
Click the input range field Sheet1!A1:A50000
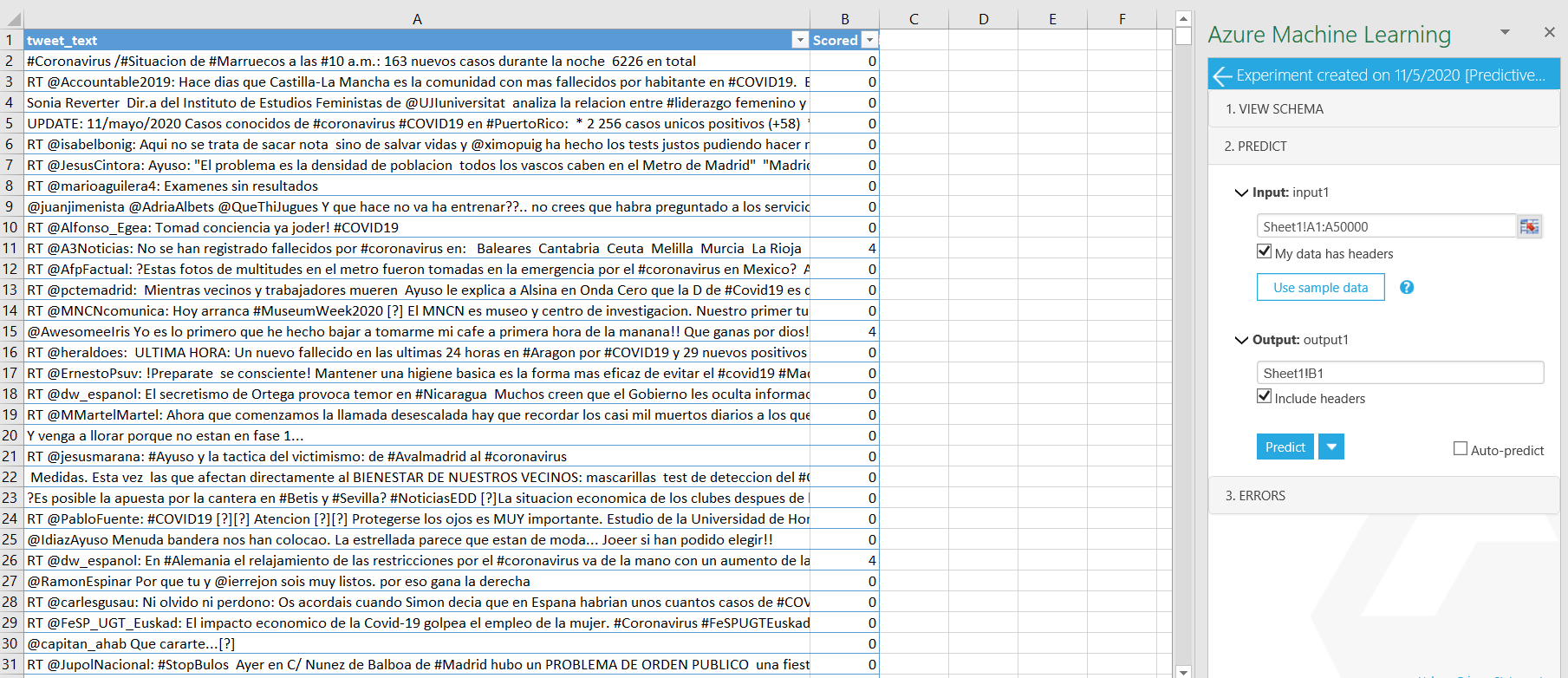1385,226
